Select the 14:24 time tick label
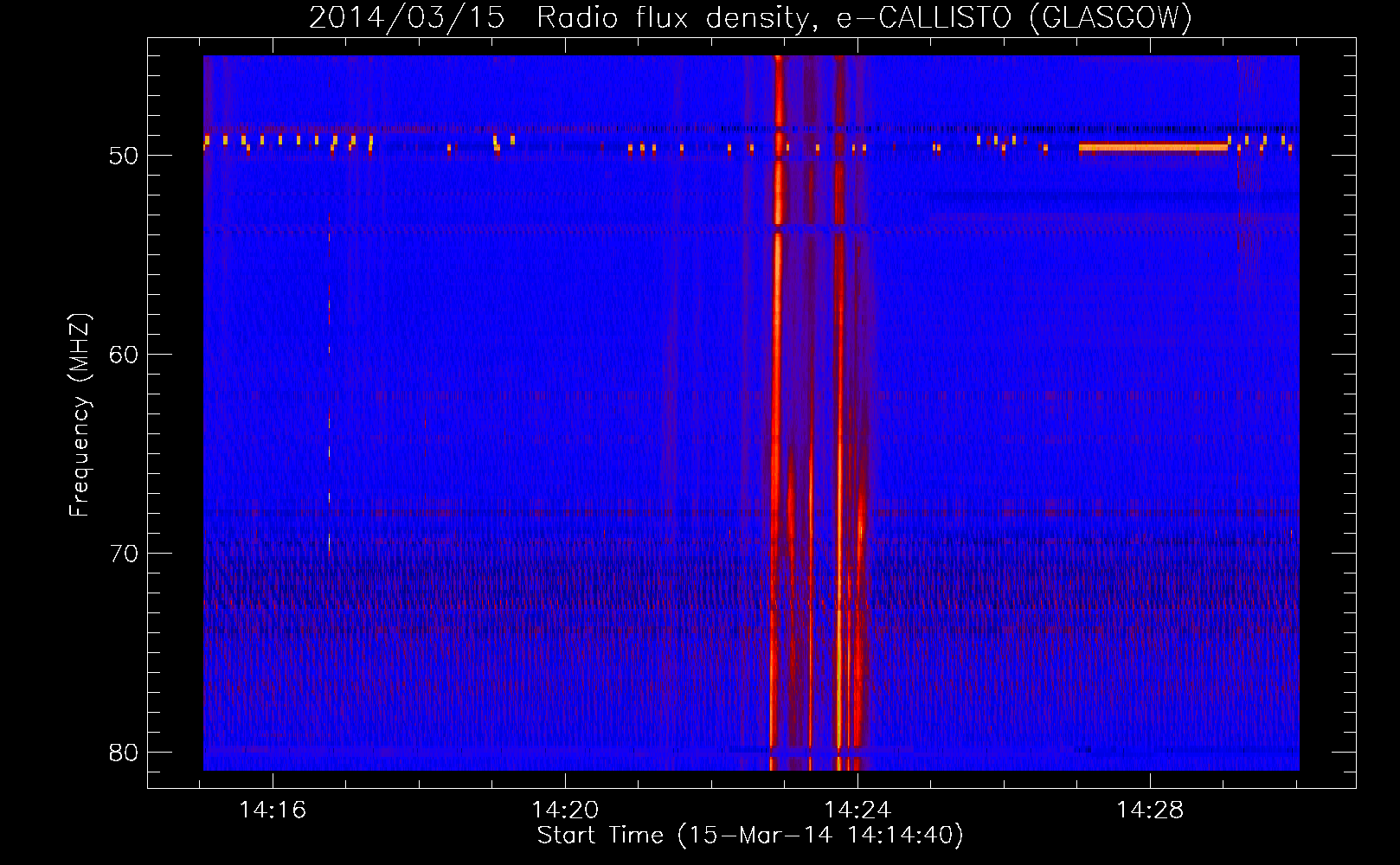 [857, 810]
